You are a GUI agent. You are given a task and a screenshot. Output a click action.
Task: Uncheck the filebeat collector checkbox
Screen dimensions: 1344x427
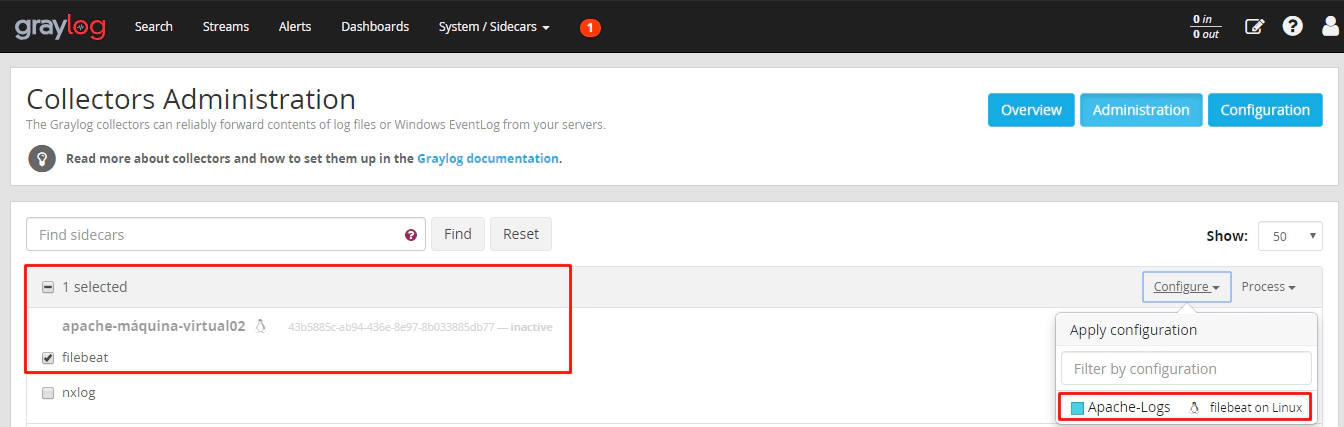(48, 358)
